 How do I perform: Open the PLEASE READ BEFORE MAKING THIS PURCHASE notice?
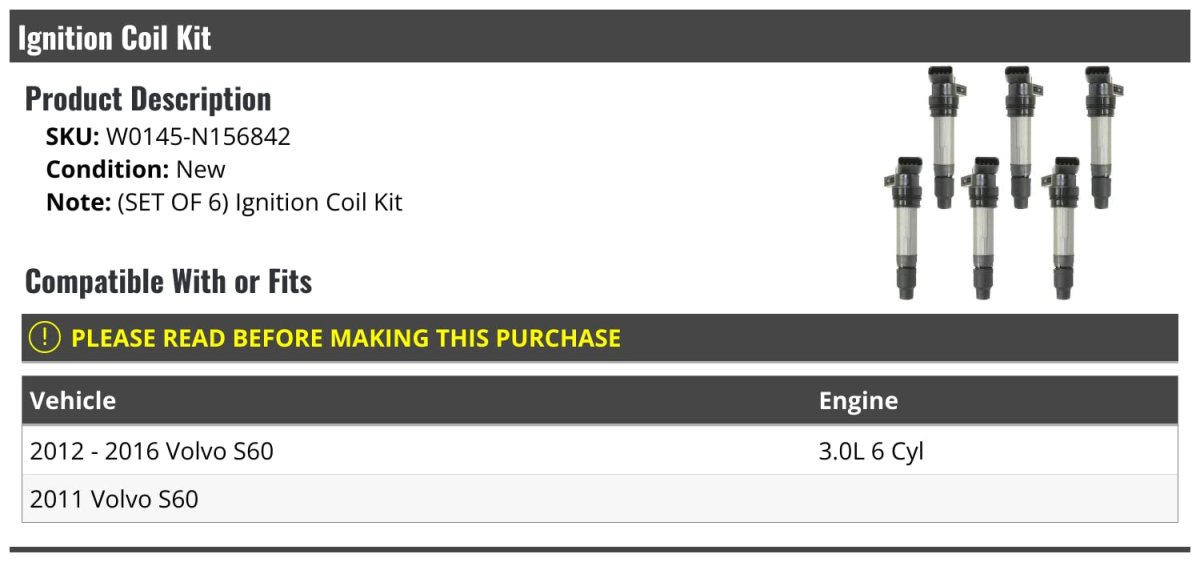coord(345,338)
